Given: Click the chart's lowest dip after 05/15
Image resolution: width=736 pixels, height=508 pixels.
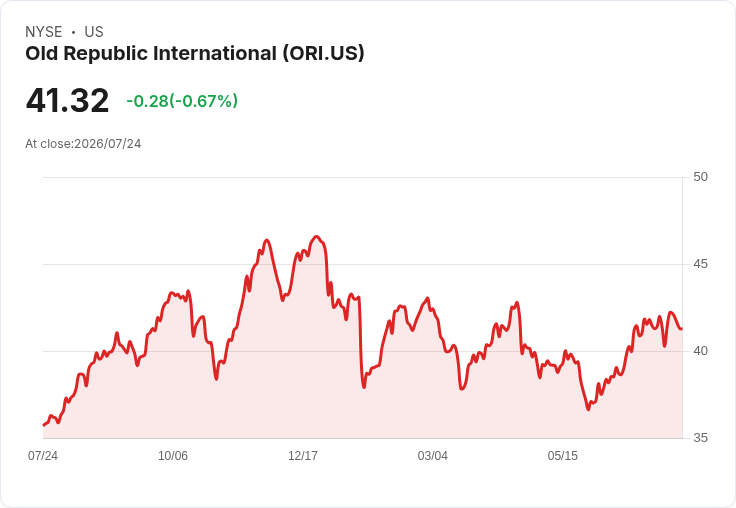Looking at the screenshot, I should 588,409.
